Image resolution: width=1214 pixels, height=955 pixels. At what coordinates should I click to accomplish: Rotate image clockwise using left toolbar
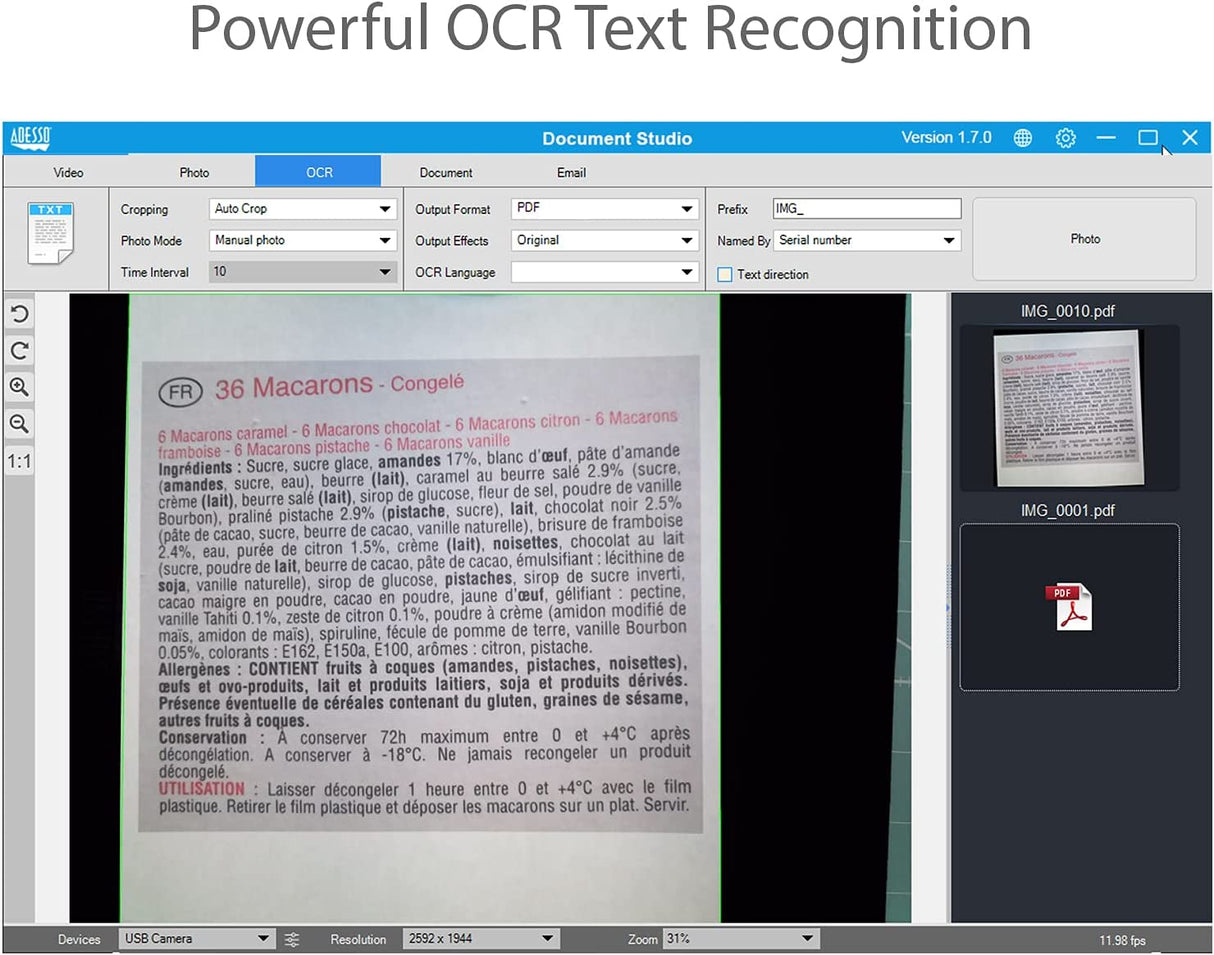tap(19, 350)
